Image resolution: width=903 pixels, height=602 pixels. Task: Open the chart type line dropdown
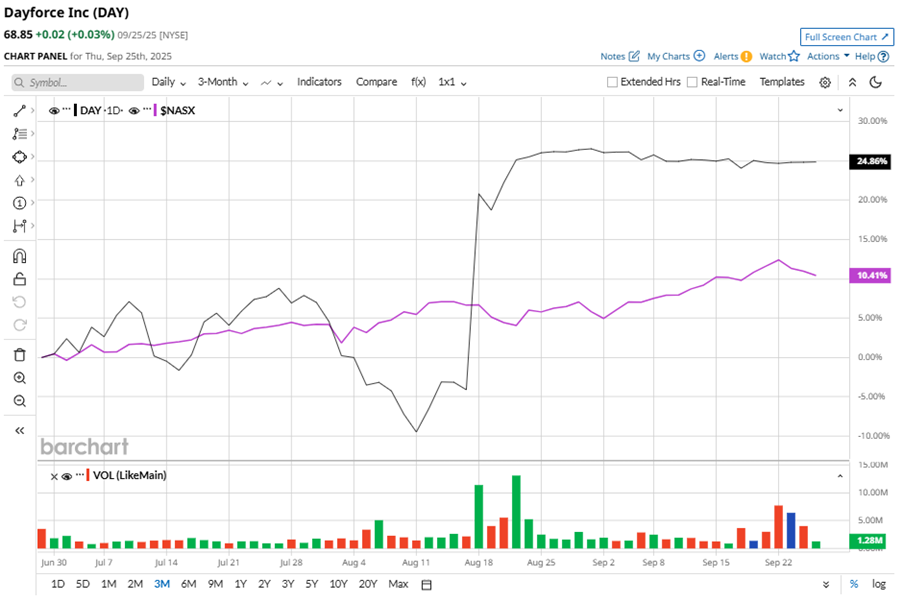[x=272, y=83]
